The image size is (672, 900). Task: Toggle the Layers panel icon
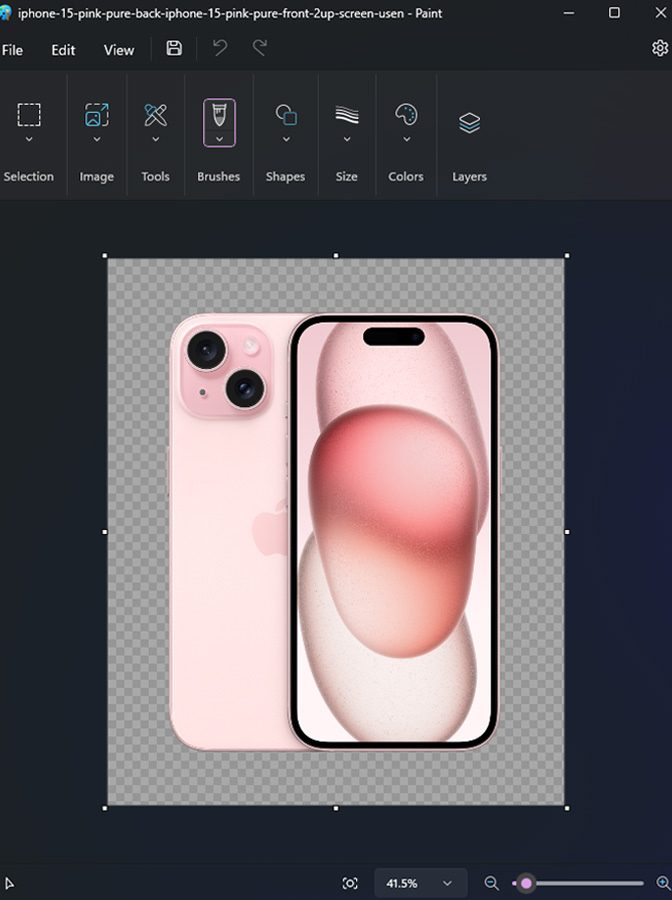[469, 123]
